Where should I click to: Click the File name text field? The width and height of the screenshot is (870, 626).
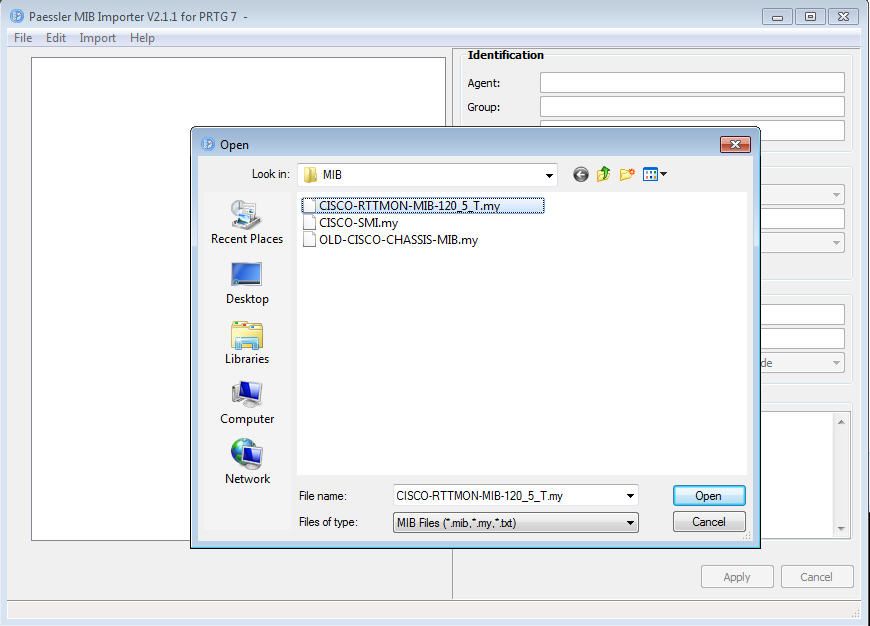pyautogui.click(x=509, y=496)
